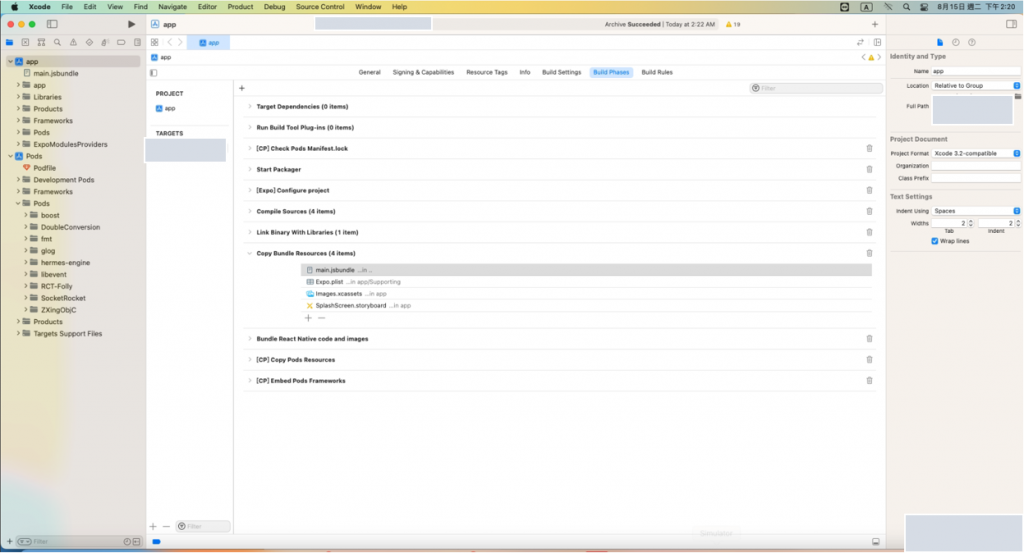Expand [CP] Check Pods Manifest.lock phase
The height and width of the screenshot is (553, 1024).
(249, 148)
